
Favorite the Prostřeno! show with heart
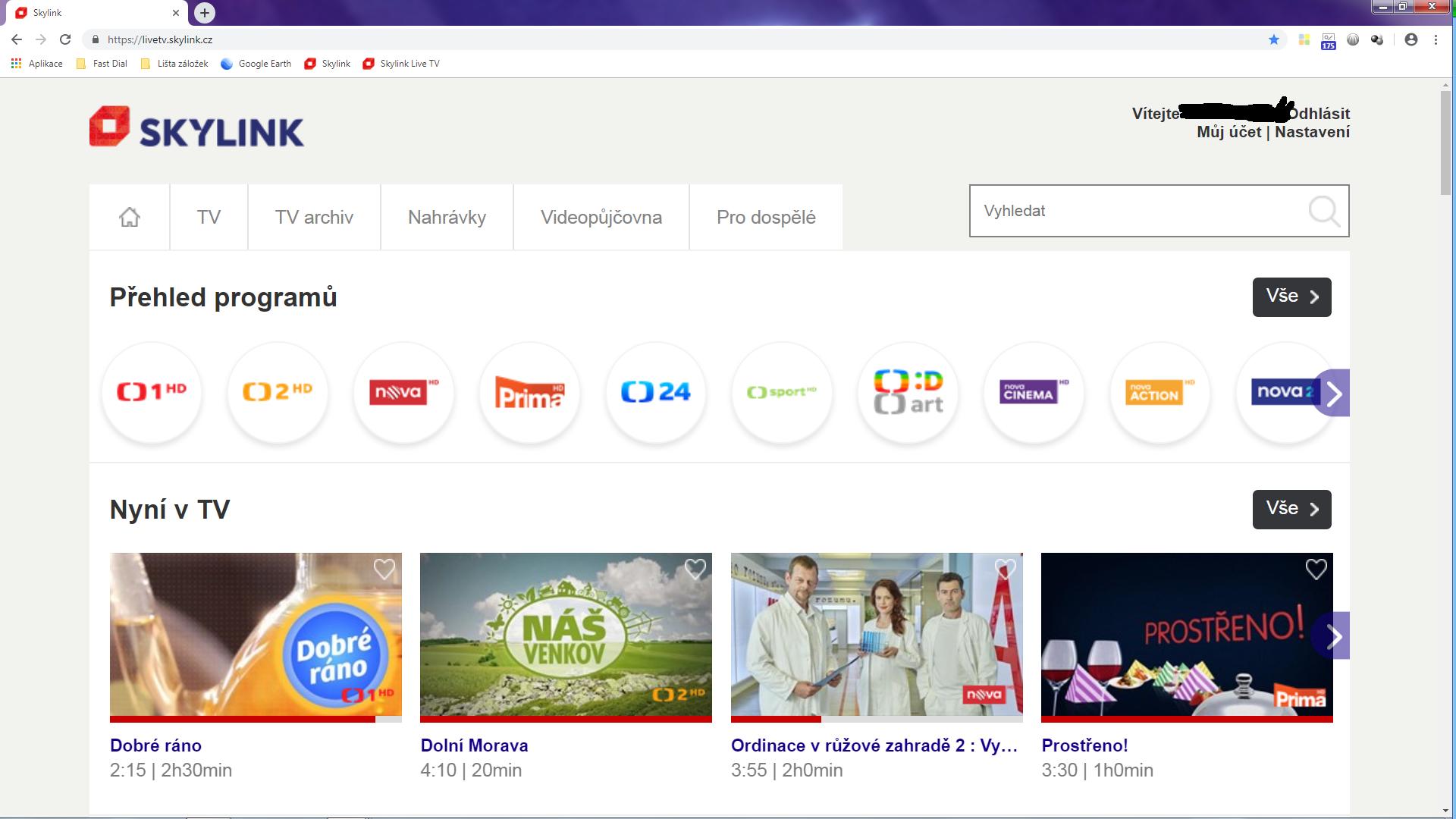1316,569
